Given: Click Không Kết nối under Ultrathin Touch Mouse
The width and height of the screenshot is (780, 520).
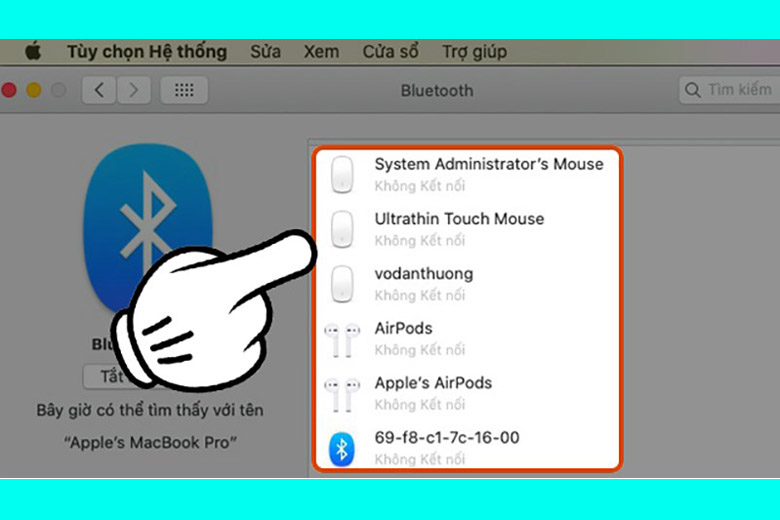Looking at the screenshot, I should tap(419, 241).
